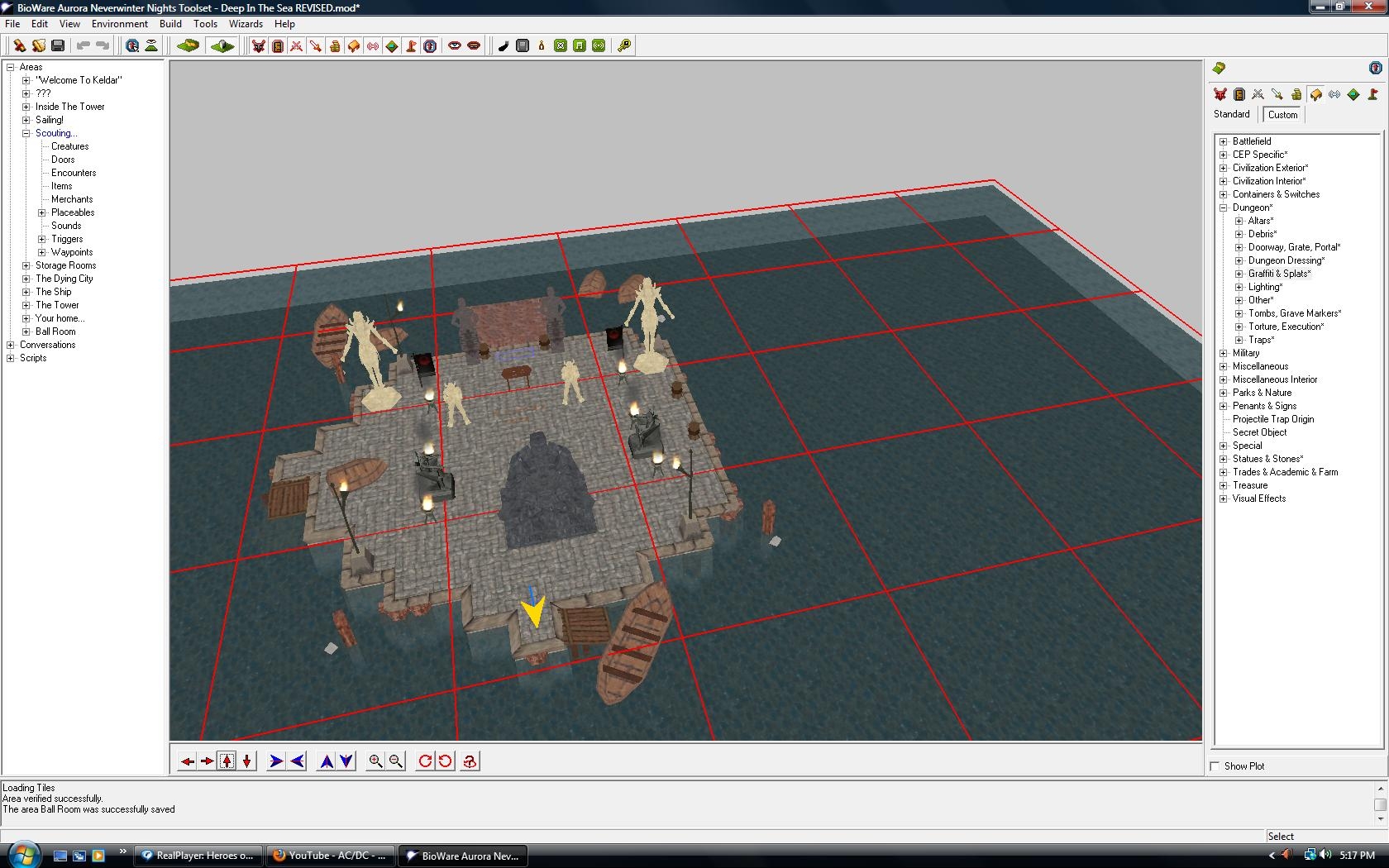Click zoom in magnifier below viewport
Screen dimensions: 1389x868
375,761
